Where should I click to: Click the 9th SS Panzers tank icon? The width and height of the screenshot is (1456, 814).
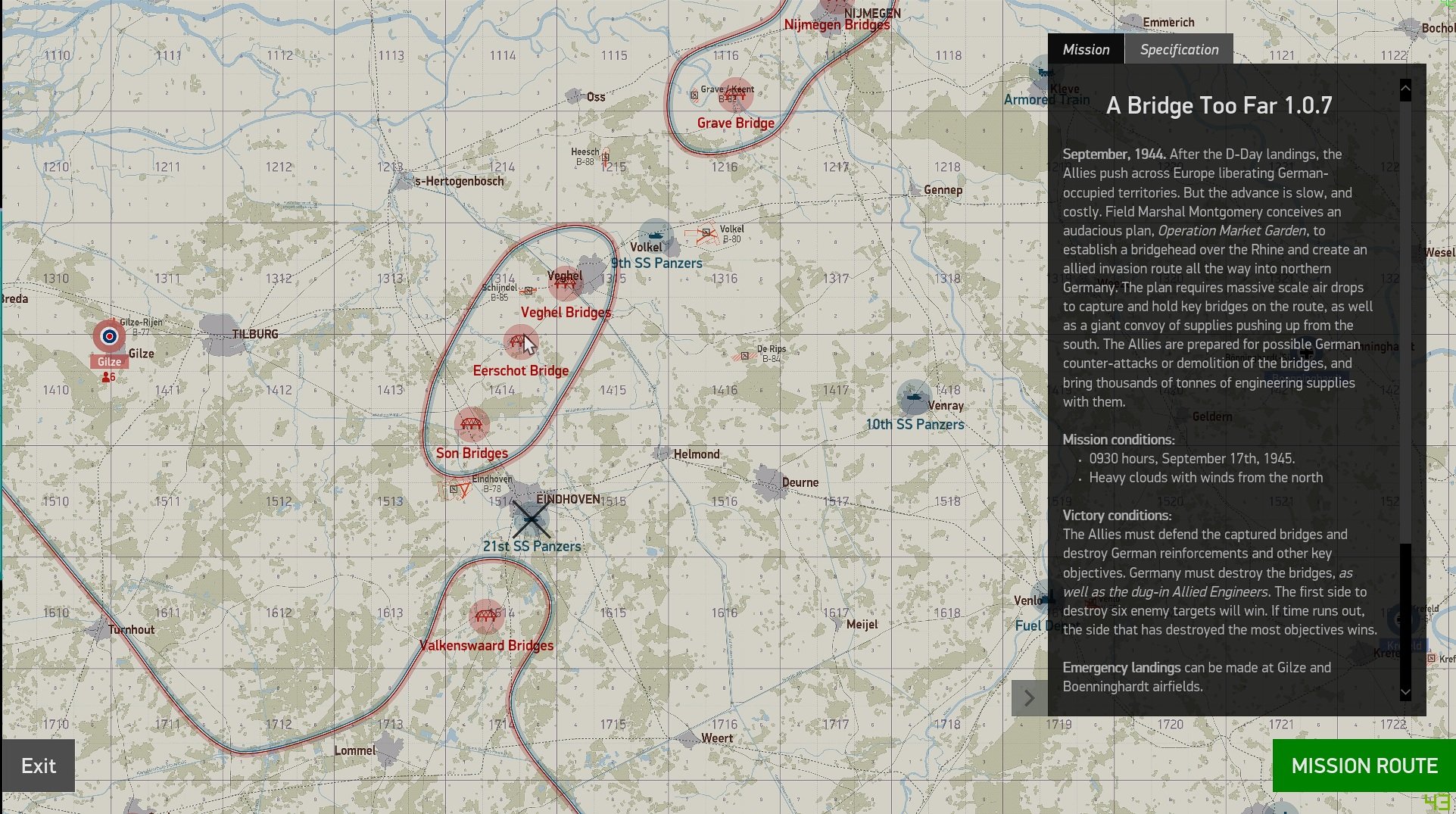656,235
